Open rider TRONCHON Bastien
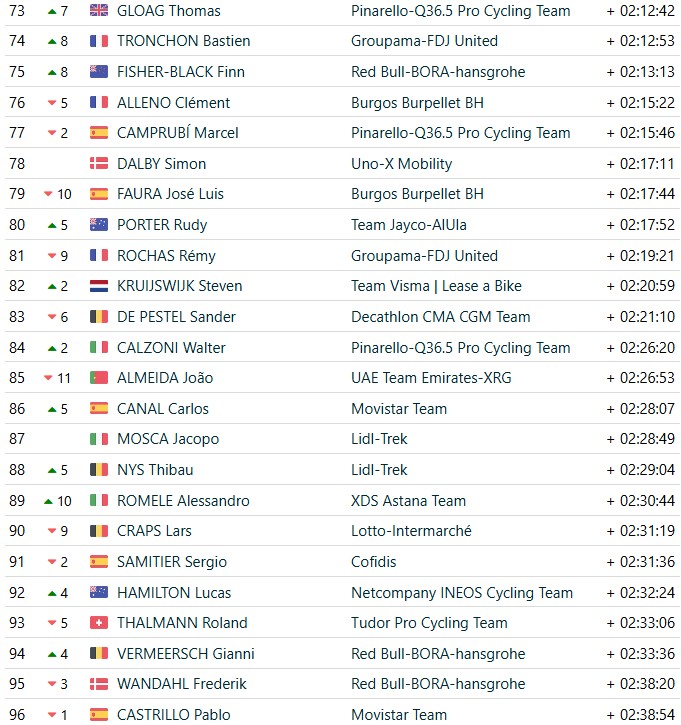 [184, 41]
